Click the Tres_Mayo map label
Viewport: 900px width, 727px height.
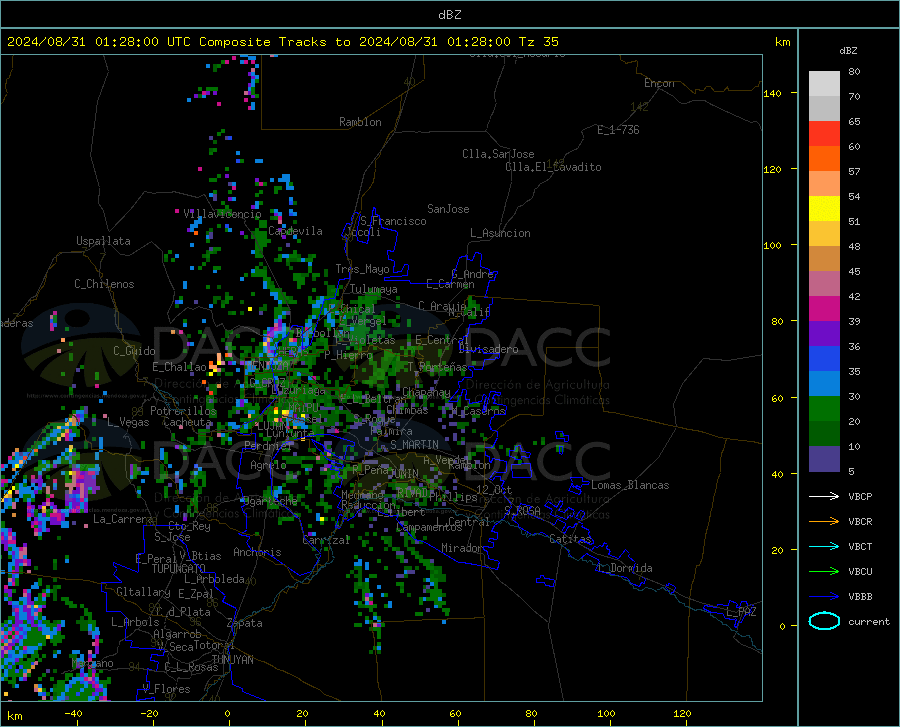(362, 269)
